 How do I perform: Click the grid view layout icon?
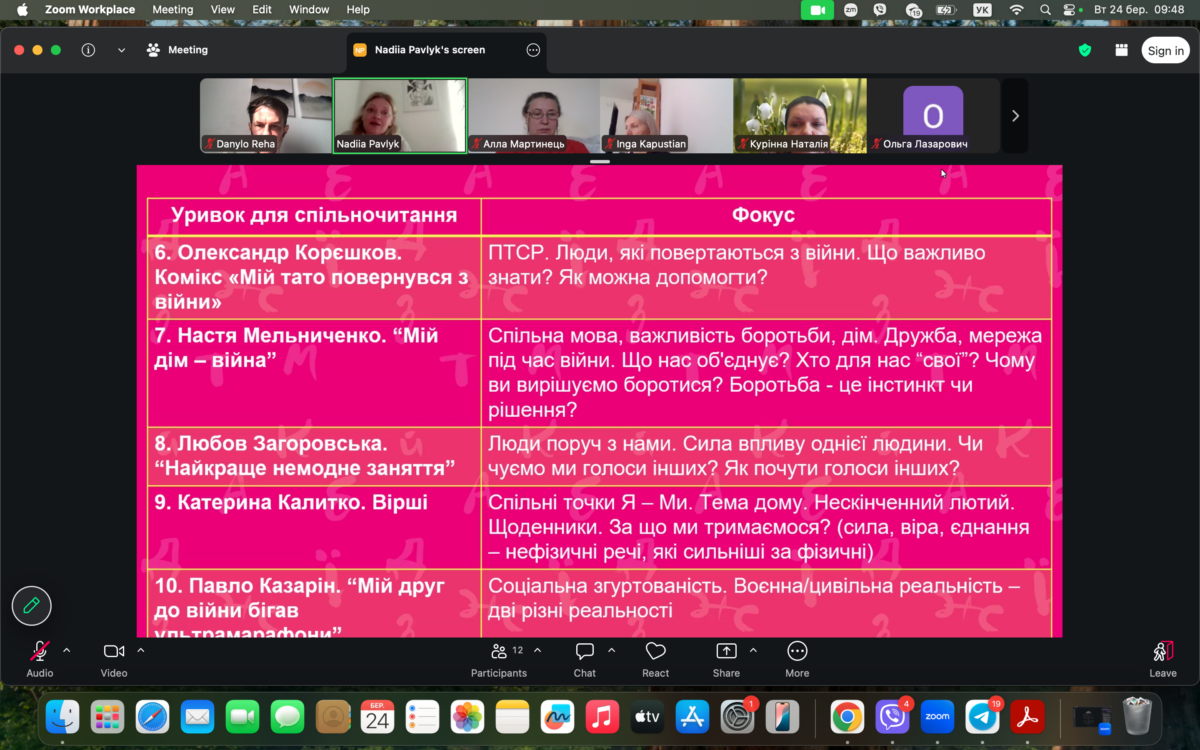pyautogui.click(x=1121, y=50)
